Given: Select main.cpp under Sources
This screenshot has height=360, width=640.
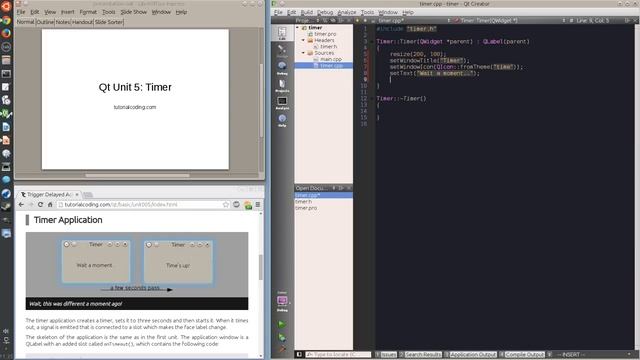Looking at the screenshot, I should coord(331,60).
